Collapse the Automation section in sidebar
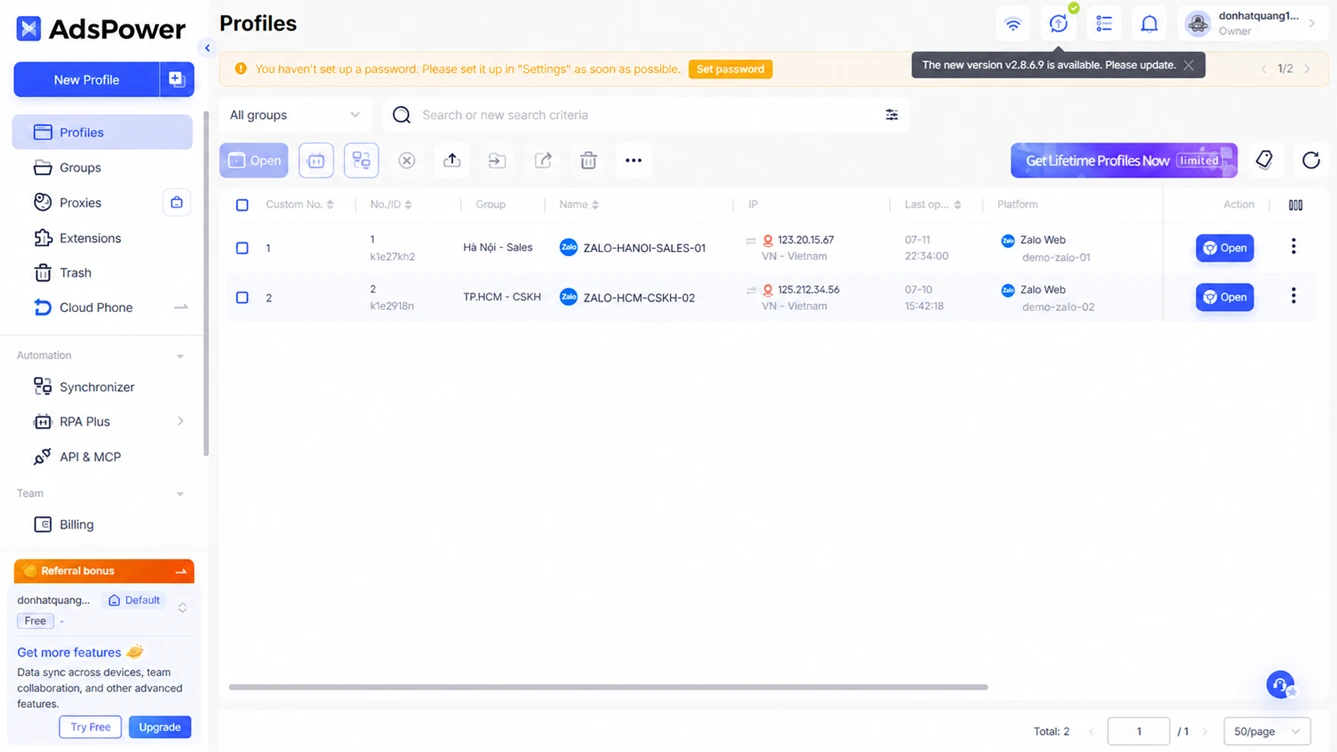This screenshot has width=1337, height=752. [x=180, y=356]
